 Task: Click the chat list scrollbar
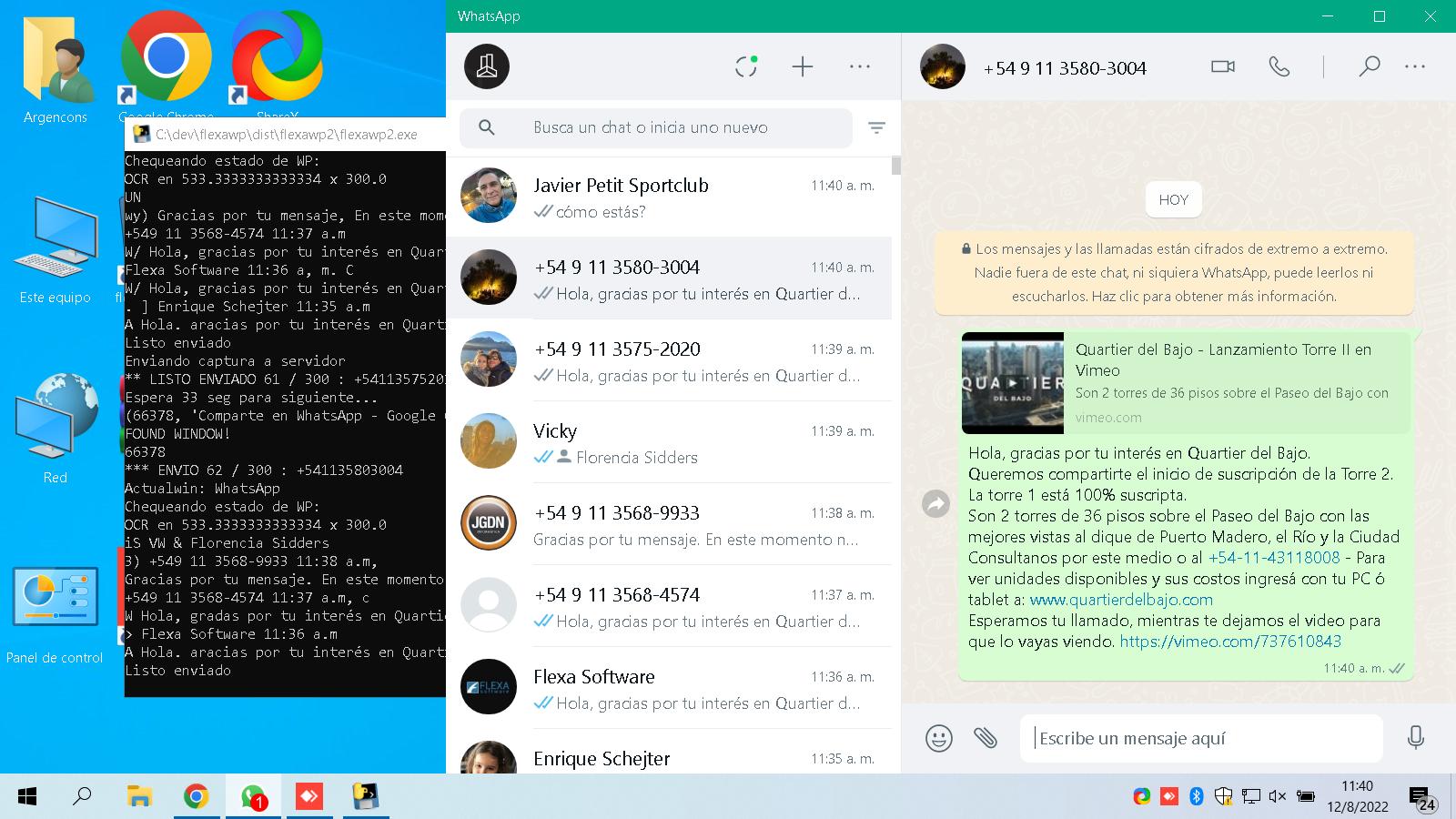pyautogui.click(x=896, y=165)
